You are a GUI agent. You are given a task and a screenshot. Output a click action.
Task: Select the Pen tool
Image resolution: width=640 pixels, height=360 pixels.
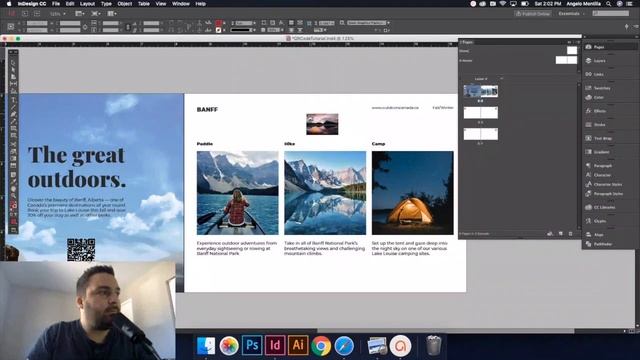point(13,114)
